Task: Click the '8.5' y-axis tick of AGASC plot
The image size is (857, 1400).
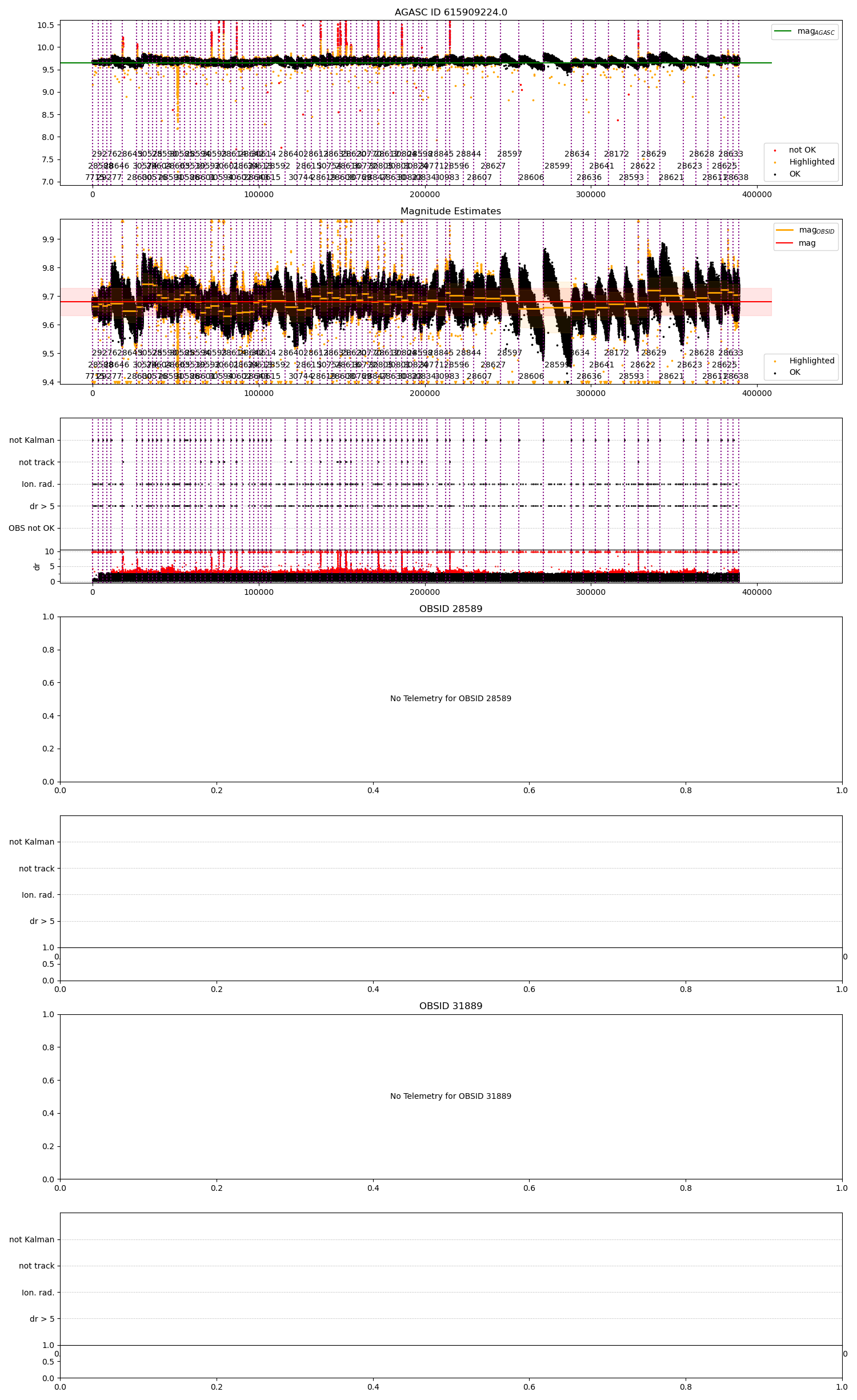Action: [x=48, y=115]
